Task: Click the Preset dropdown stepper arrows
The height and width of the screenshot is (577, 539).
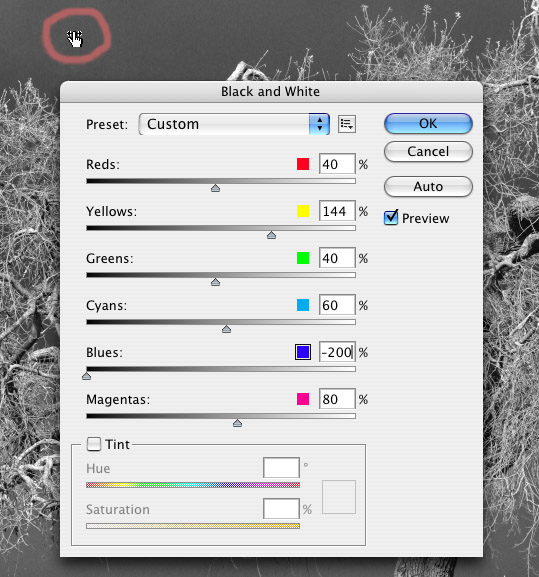Action: coord(319,124)
